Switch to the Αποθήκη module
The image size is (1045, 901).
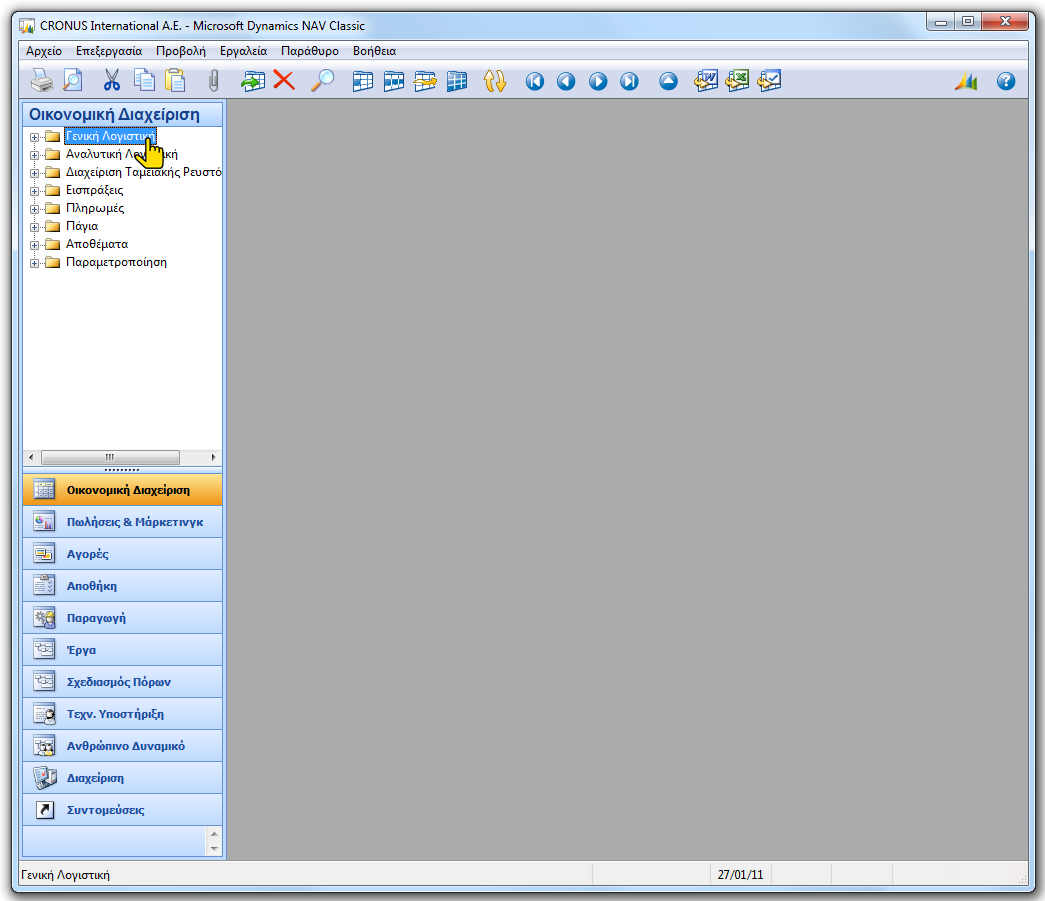click(123, 586)
